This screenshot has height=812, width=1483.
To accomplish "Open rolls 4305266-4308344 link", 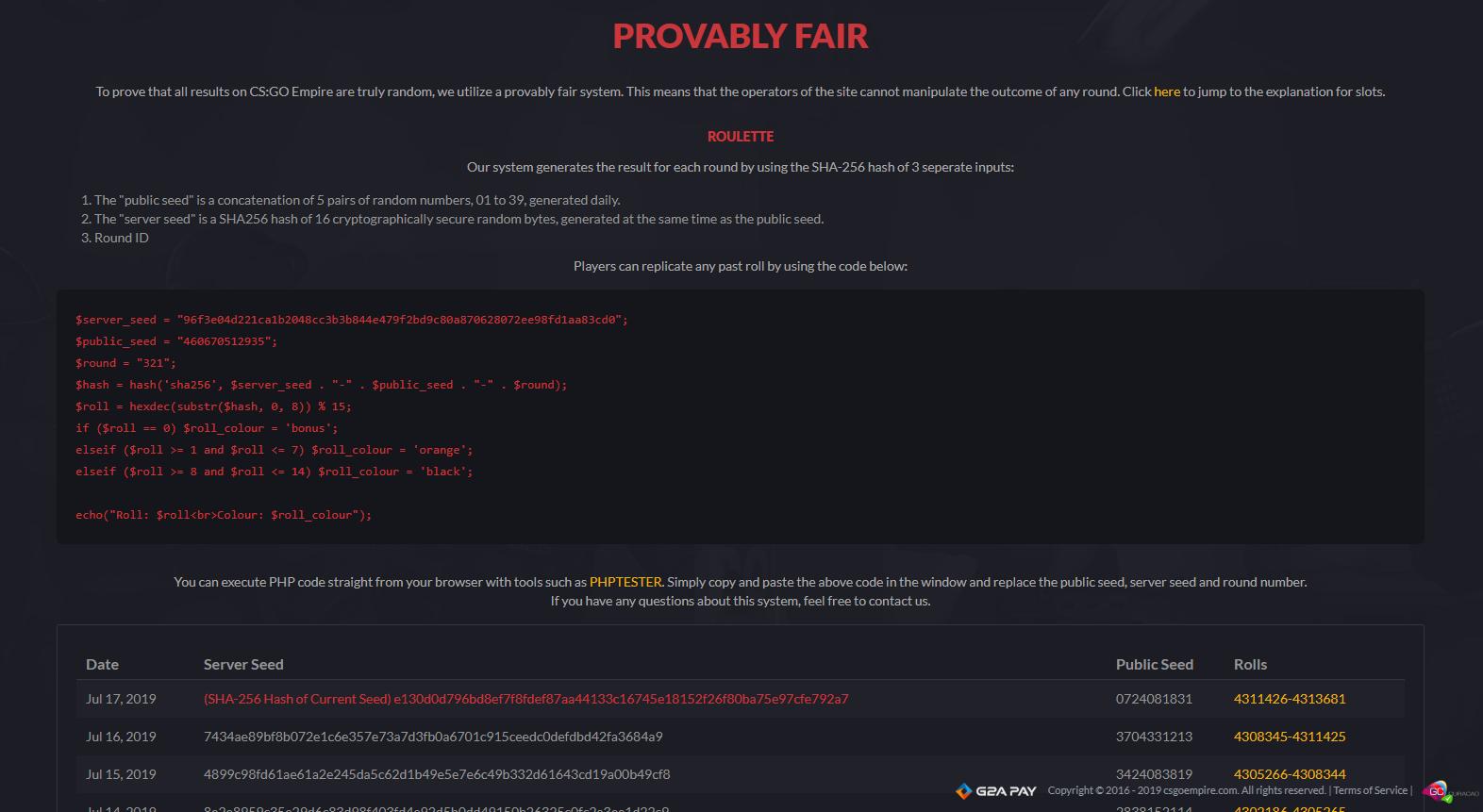I will 1290,774.
